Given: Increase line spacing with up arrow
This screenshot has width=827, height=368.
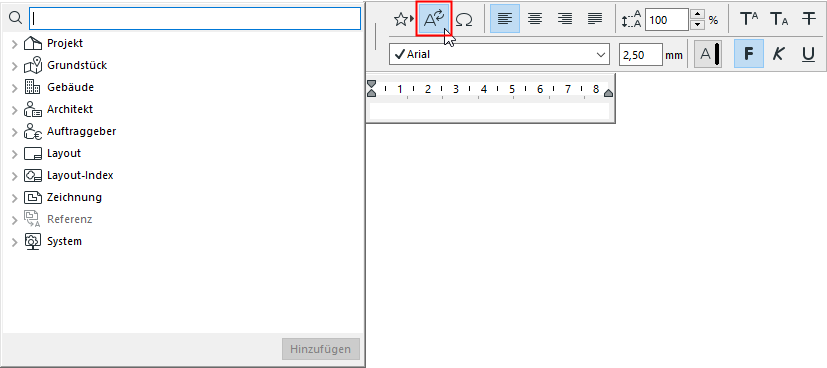Looking at the screenshot, I should click(x=698, y=14).
